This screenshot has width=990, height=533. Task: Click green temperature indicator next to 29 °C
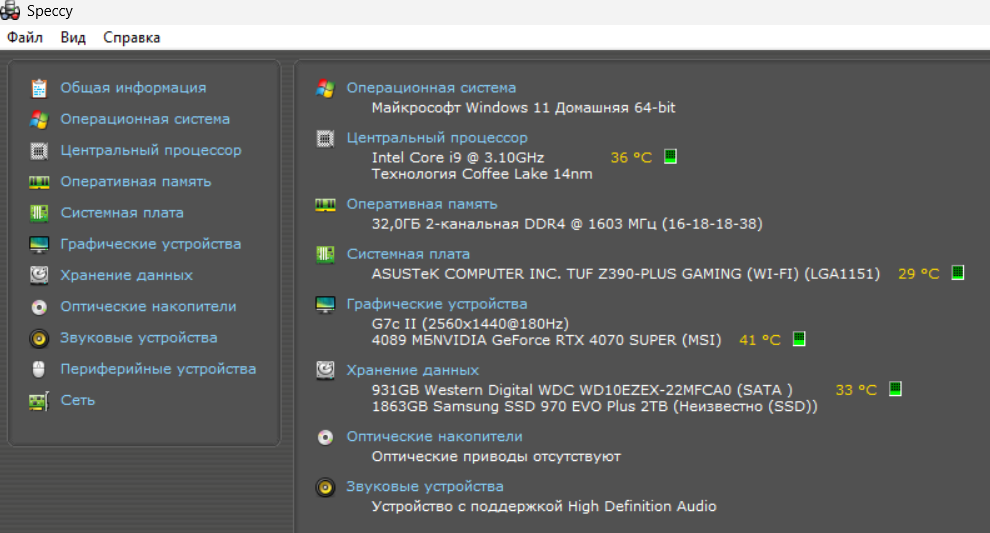point(958,272)
